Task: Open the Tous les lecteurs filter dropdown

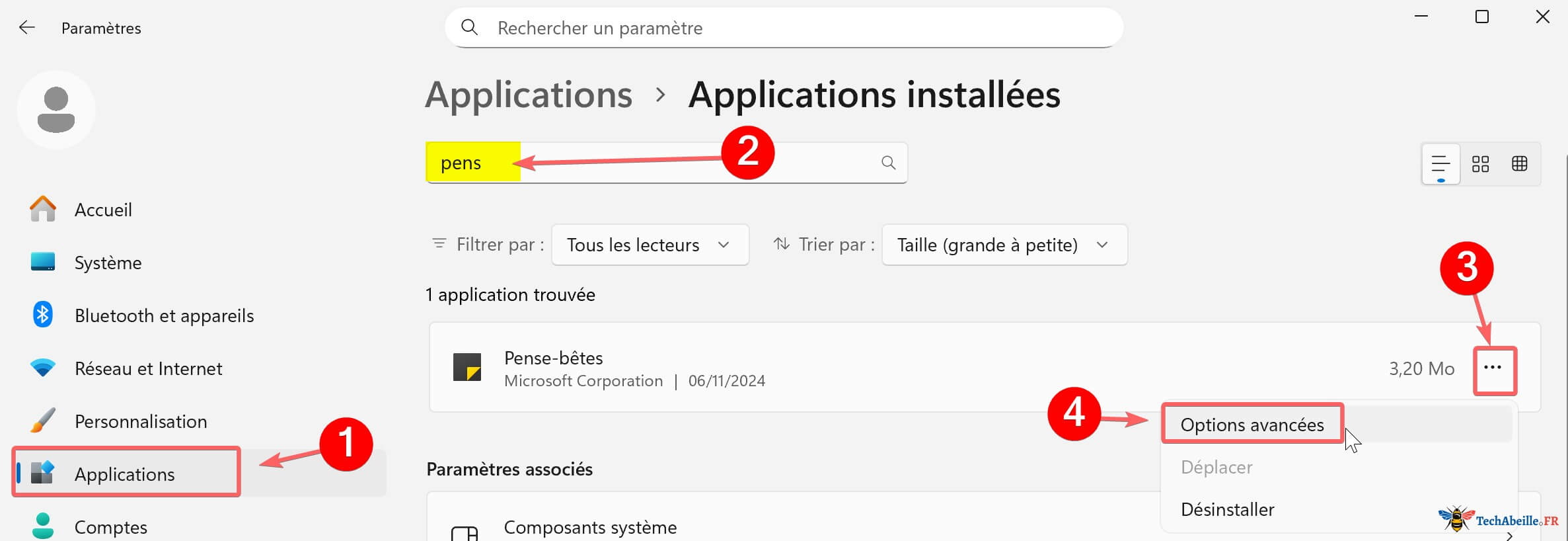Action: click(649, 244)
